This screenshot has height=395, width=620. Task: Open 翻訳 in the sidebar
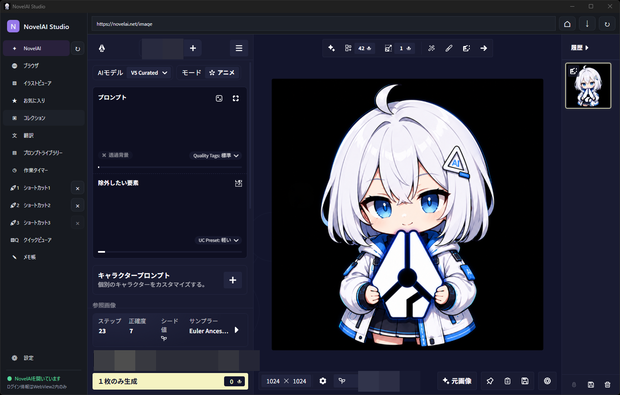click(43, 135)
